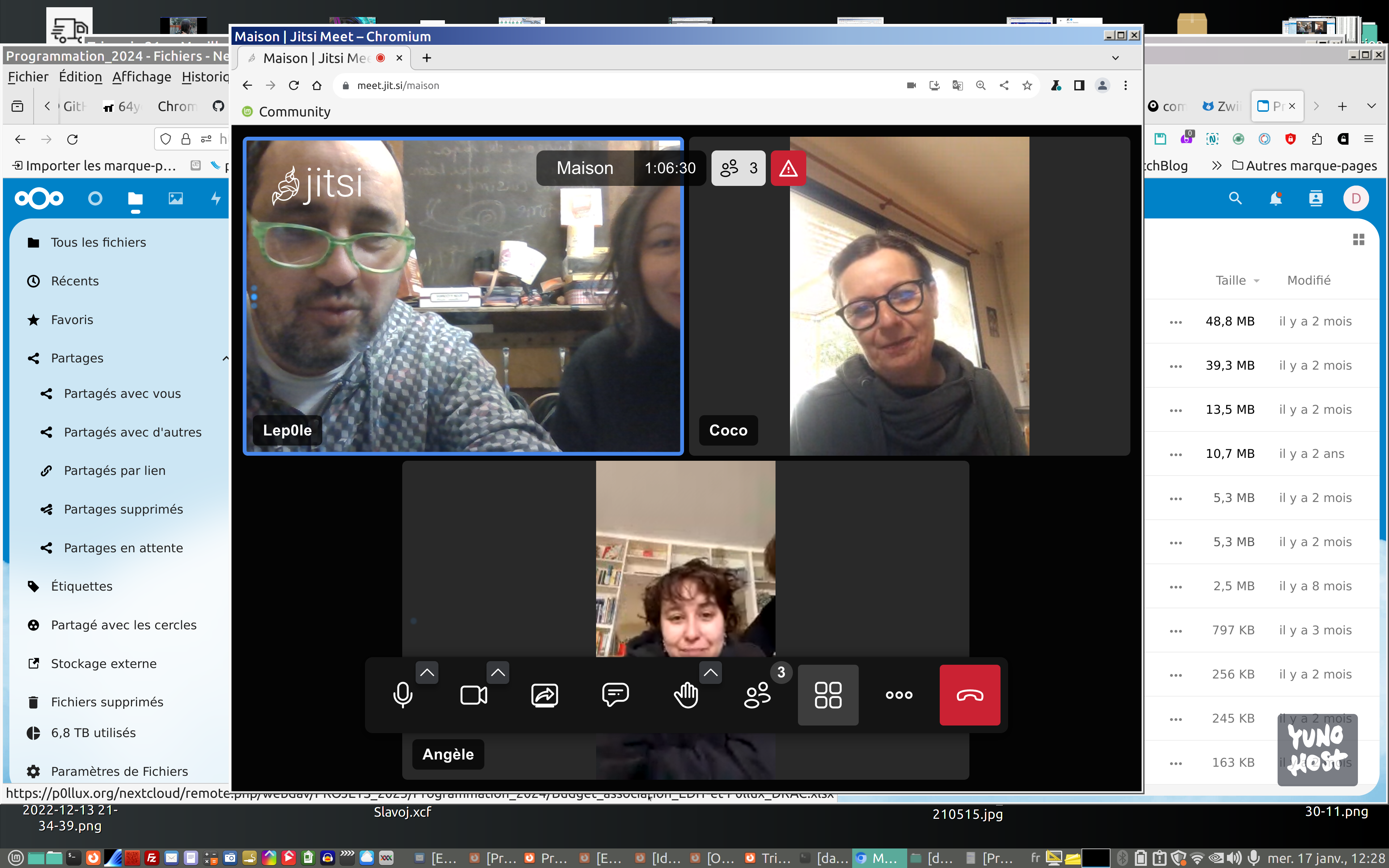Start screen sharing in Jitsi
The image size is (1389, 868).
544,695
